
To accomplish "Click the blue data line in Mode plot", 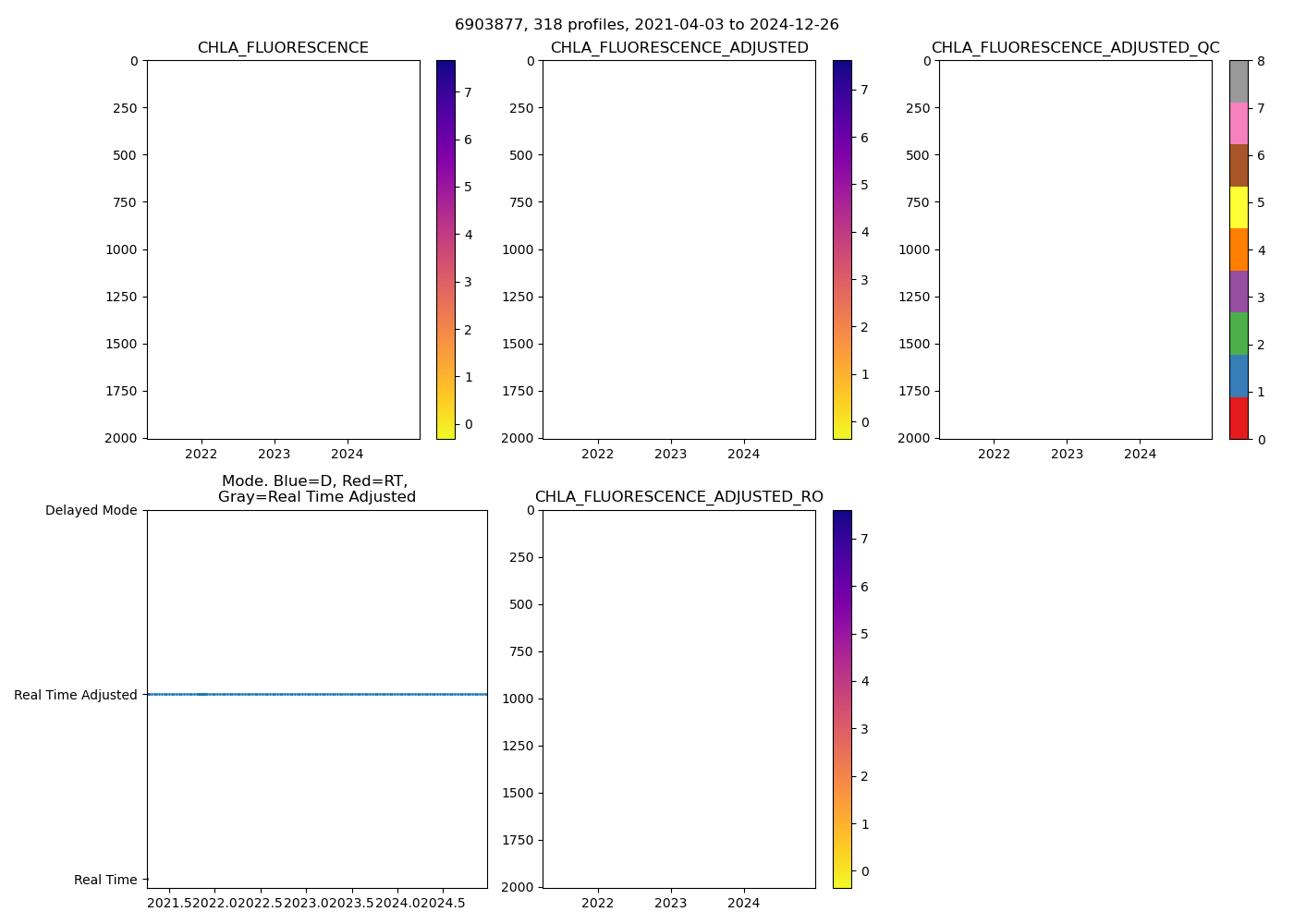I will click(317, 694).
